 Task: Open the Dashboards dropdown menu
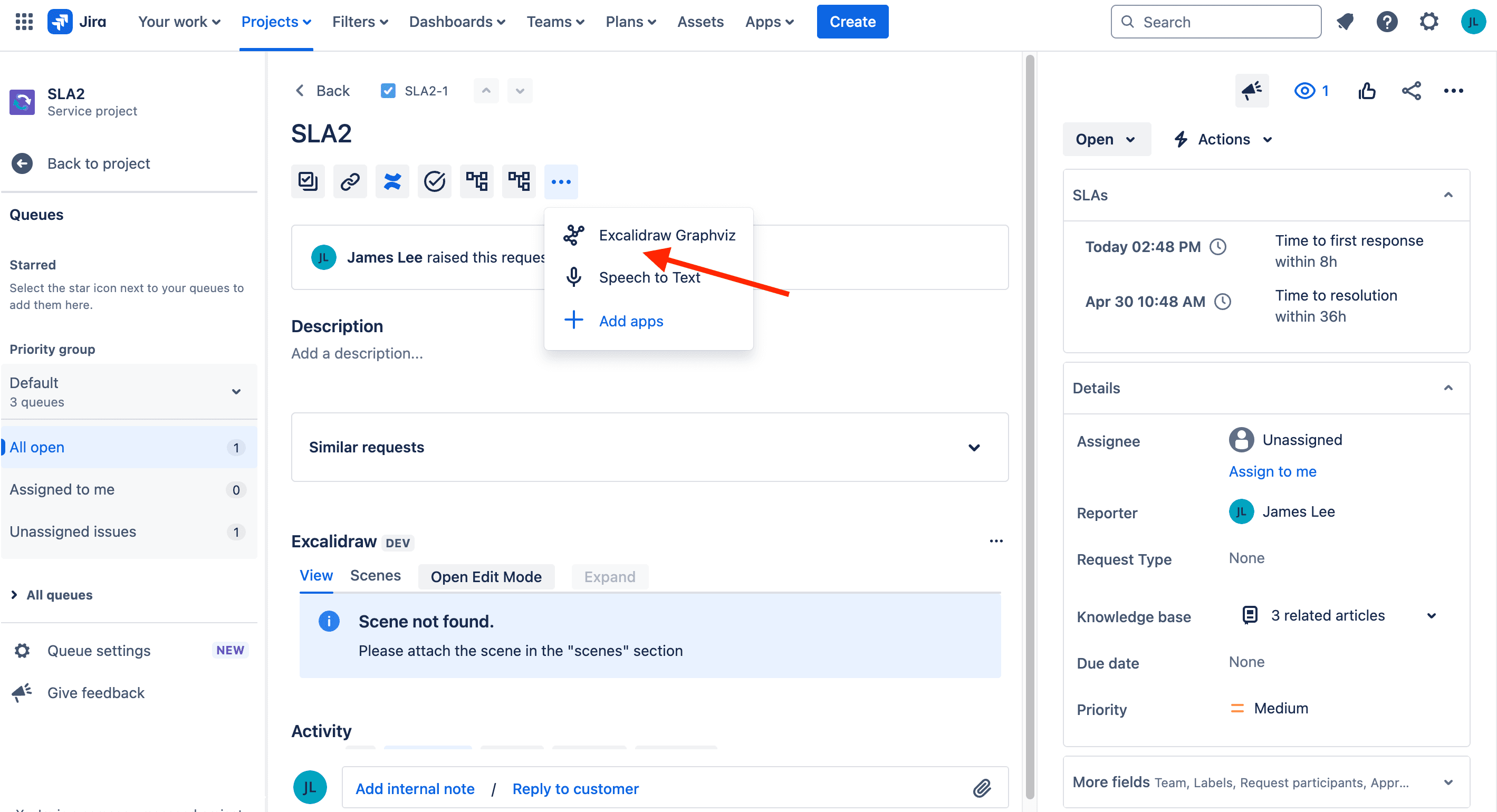pos(457,22)
